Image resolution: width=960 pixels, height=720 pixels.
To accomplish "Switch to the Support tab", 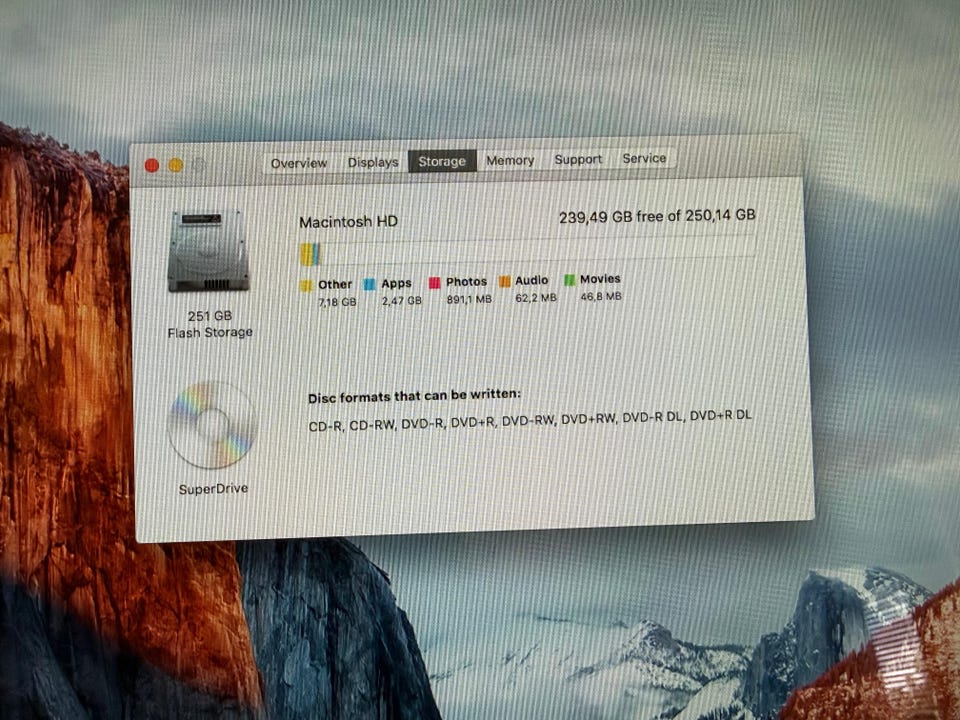I will pos(578,159).
